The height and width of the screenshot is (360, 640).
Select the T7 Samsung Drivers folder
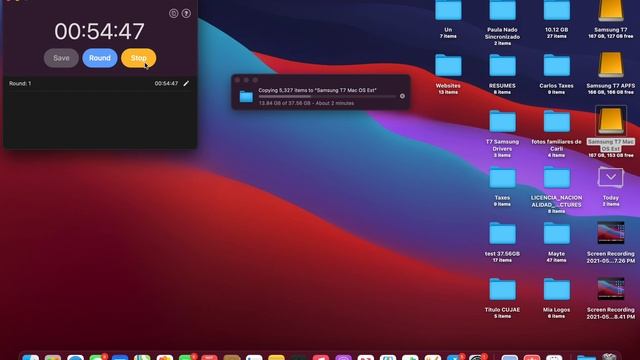click(502, 121)
